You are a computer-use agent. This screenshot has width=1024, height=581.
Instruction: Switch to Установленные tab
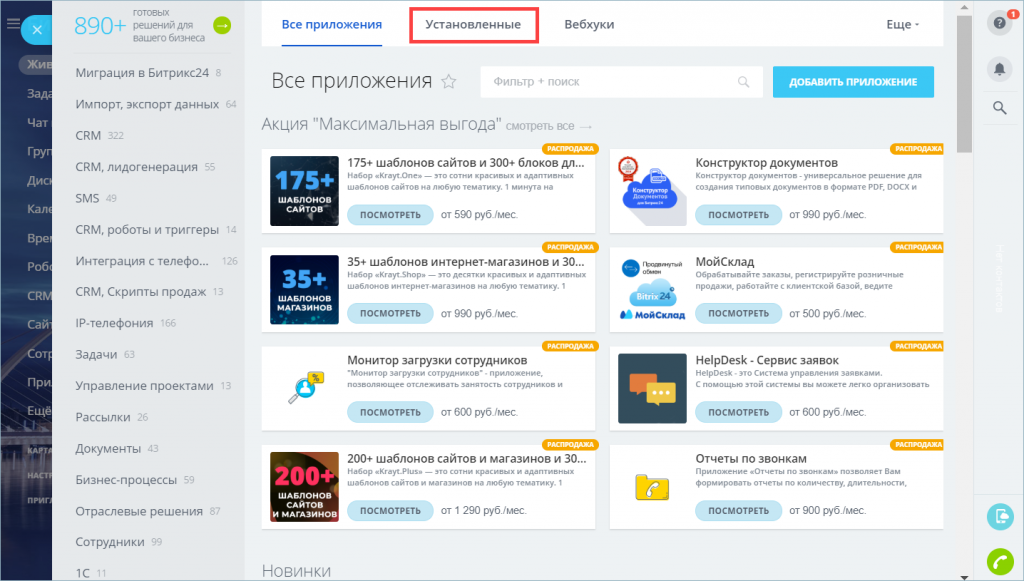coord(473,24)
